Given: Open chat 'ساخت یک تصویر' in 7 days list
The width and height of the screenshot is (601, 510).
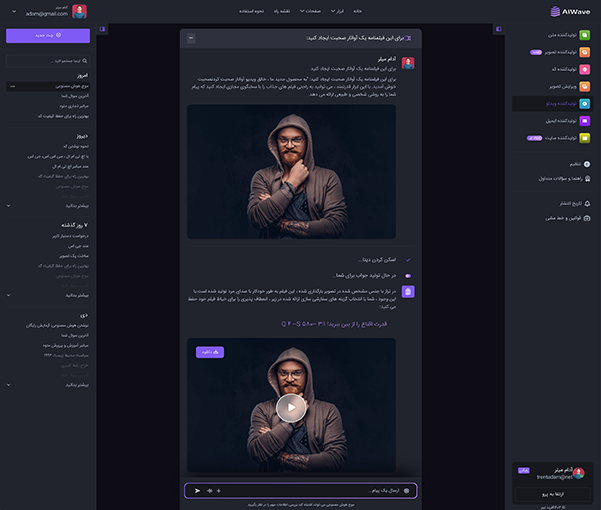Looking at the screenshot, I should click(x=74, y=256).
